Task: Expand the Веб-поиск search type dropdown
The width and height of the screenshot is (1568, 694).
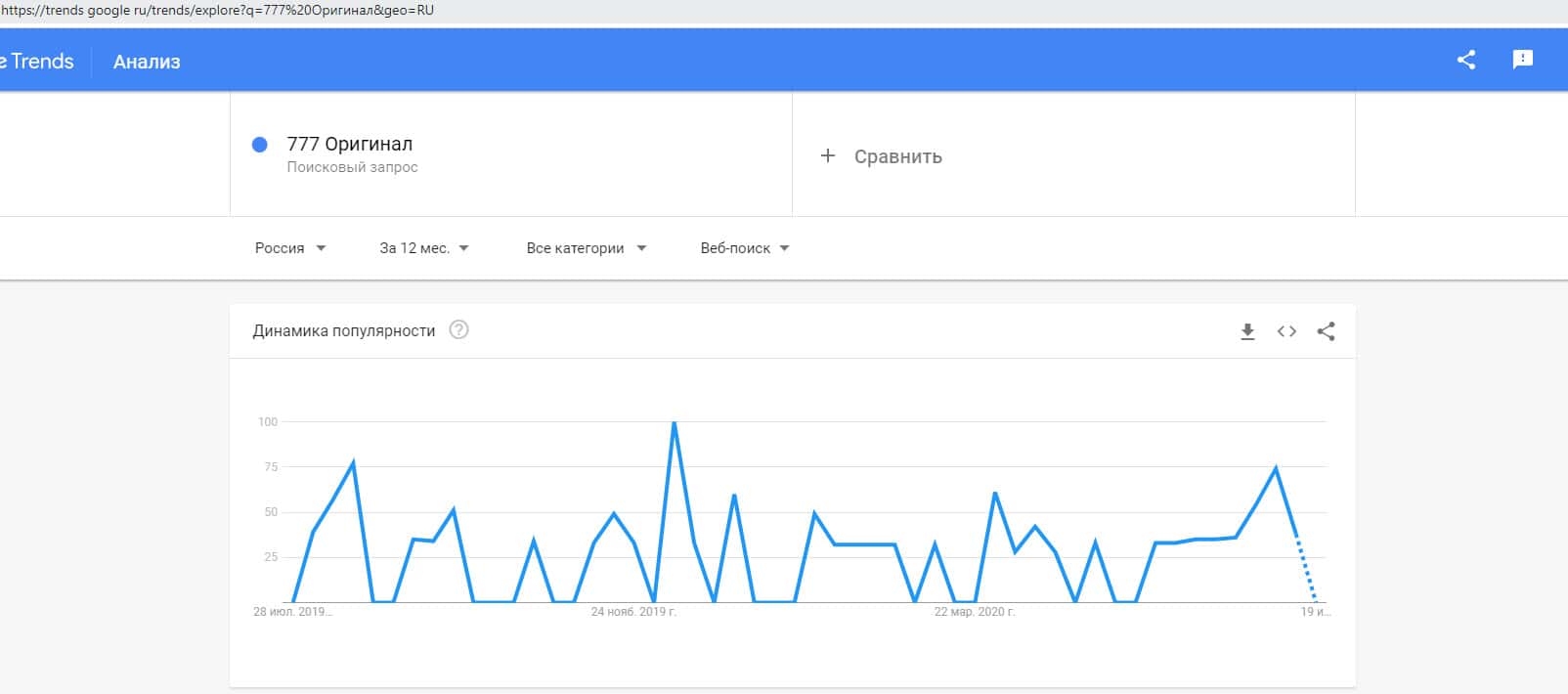Action: click(x=744, y=248)
